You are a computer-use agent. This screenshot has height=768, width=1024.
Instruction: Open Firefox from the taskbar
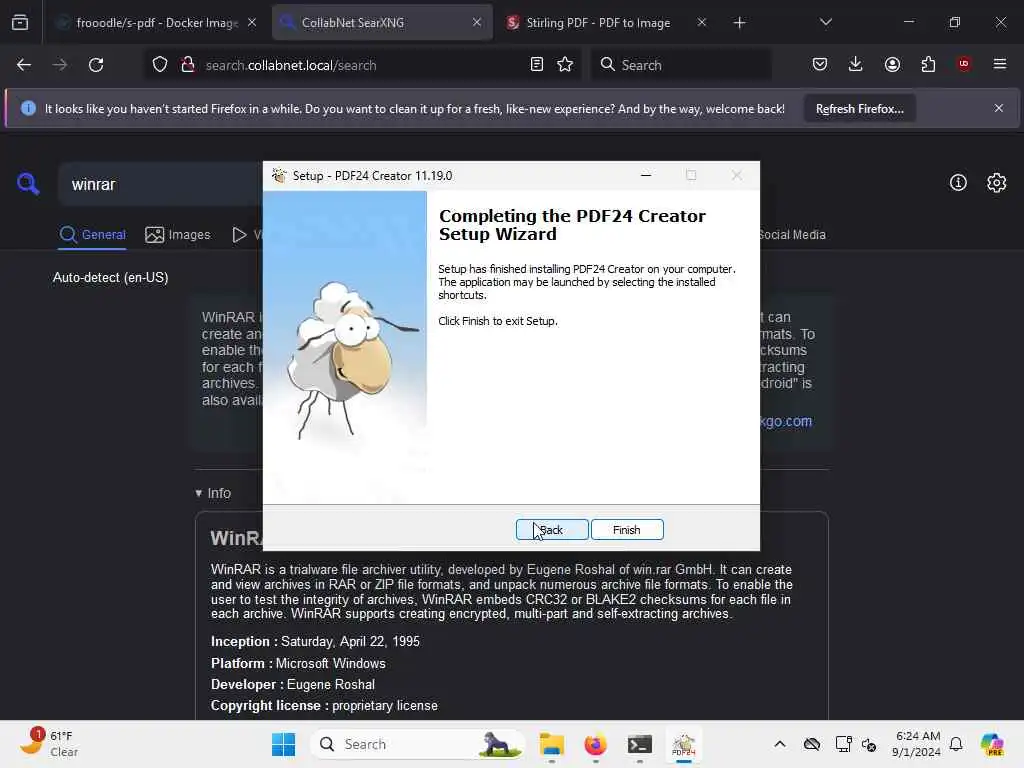596,744
